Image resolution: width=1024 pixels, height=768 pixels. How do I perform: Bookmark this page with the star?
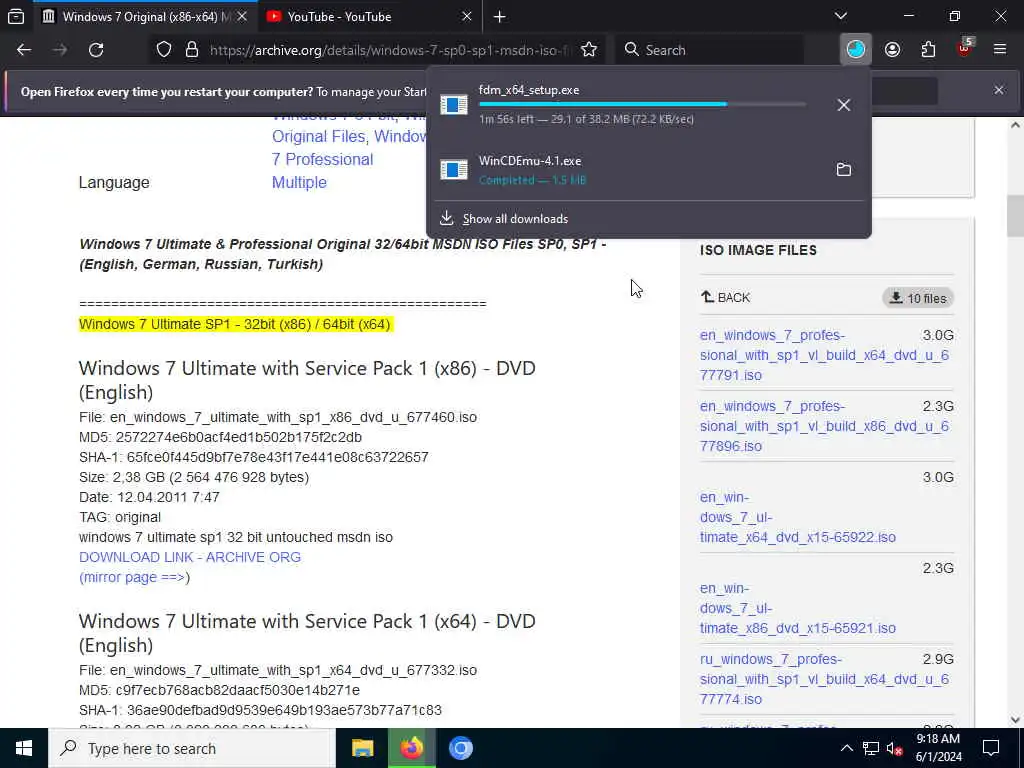pos(588,50)
